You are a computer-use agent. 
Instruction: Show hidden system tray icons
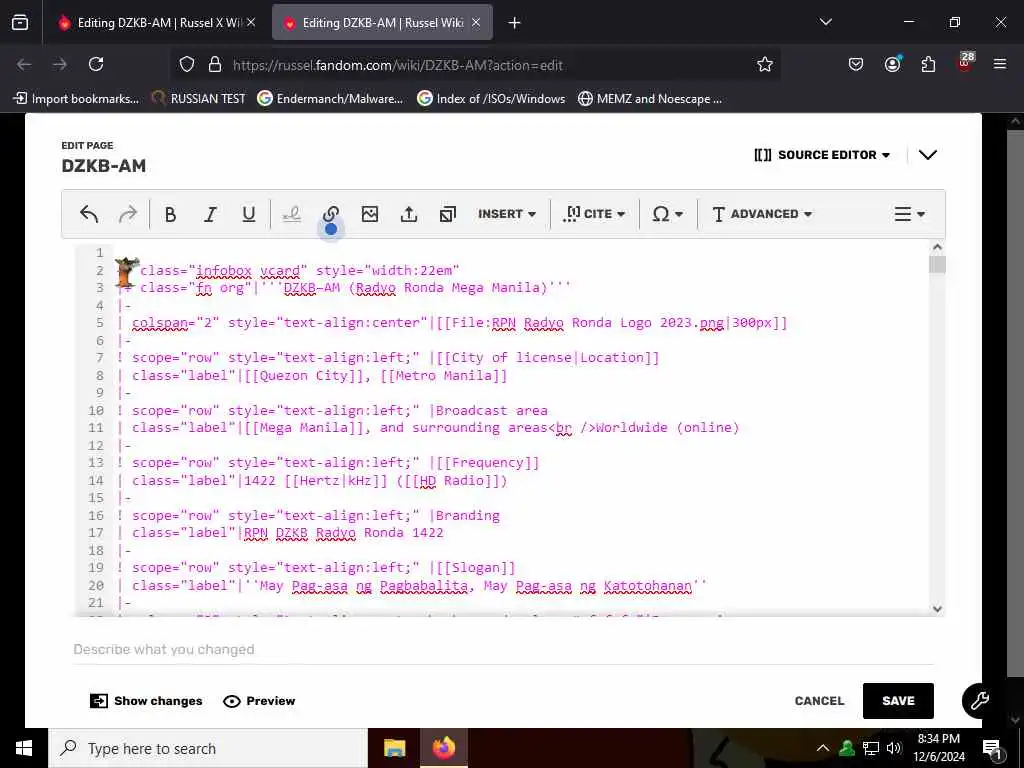click(x=823, y=748)
